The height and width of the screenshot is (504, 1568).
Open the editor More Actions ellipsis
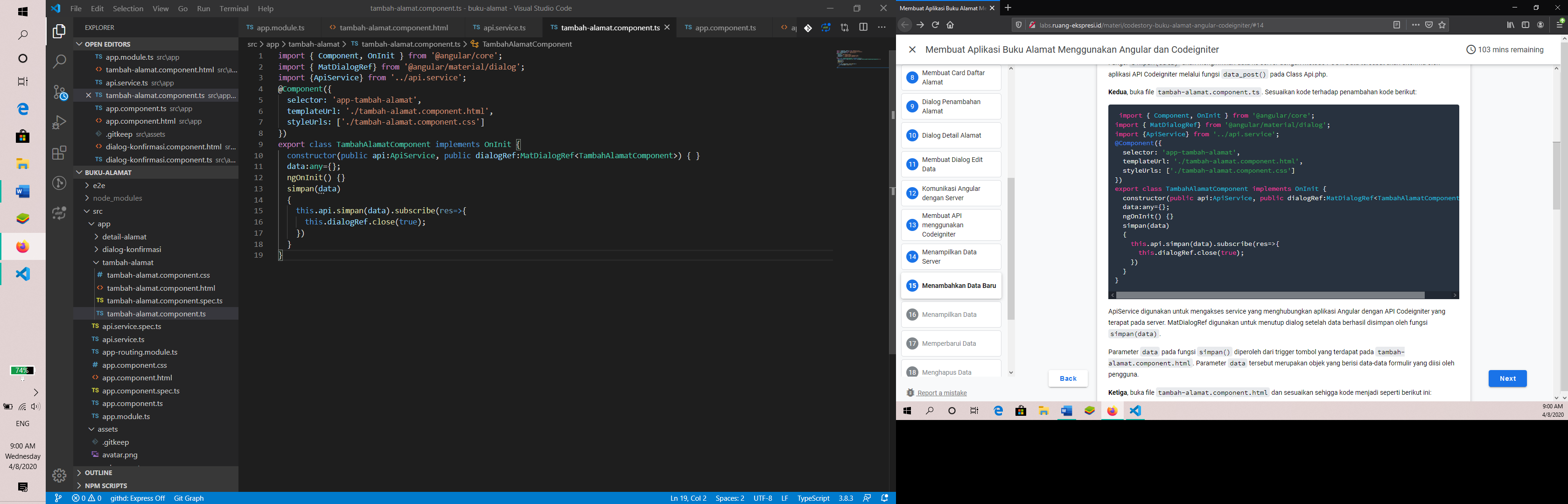coord(882,28)
